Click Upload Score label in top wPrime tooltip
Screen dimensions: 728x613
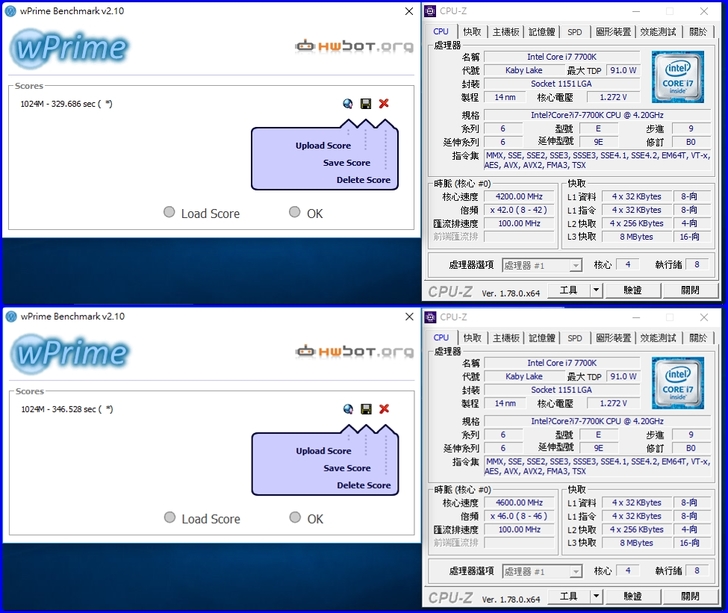point(323,145)
